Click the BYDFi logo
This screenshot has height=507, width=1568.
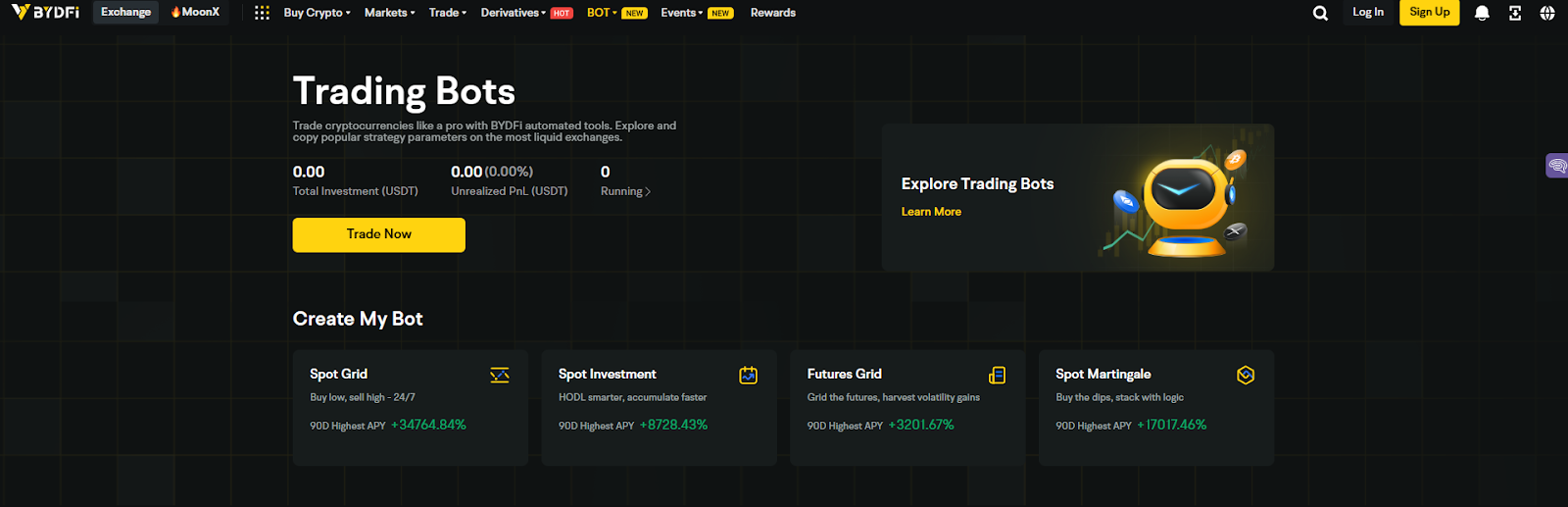45,13
